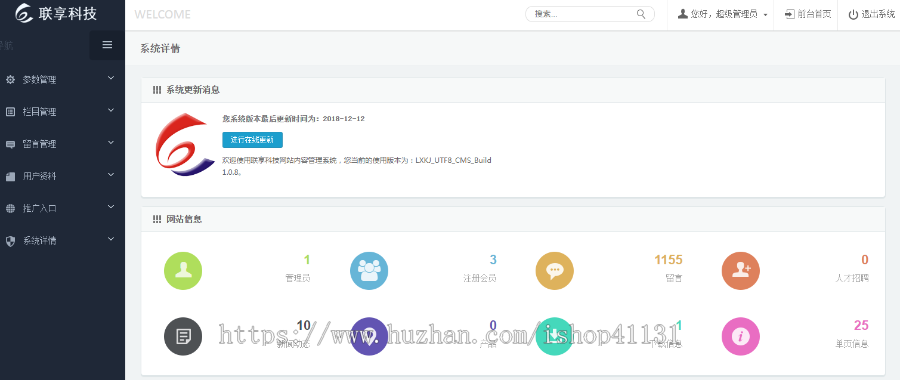Click the chat icon beside 留言管理
Image resolution: width=900 pixels, height=380 pixels.
click(10, 144)
